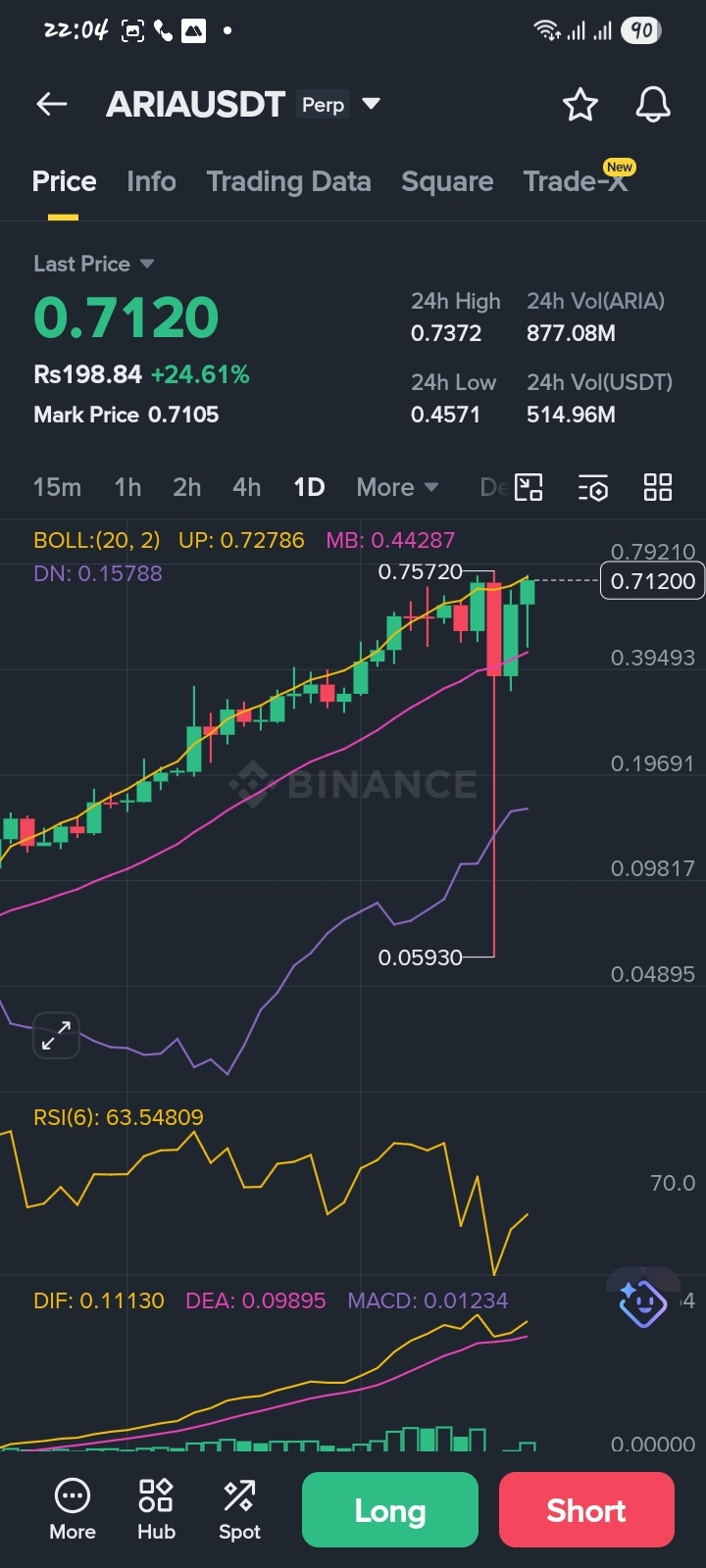Tap the green Long button
Viewport: 706px width, 1568px height.
[x=390, y=1510]
